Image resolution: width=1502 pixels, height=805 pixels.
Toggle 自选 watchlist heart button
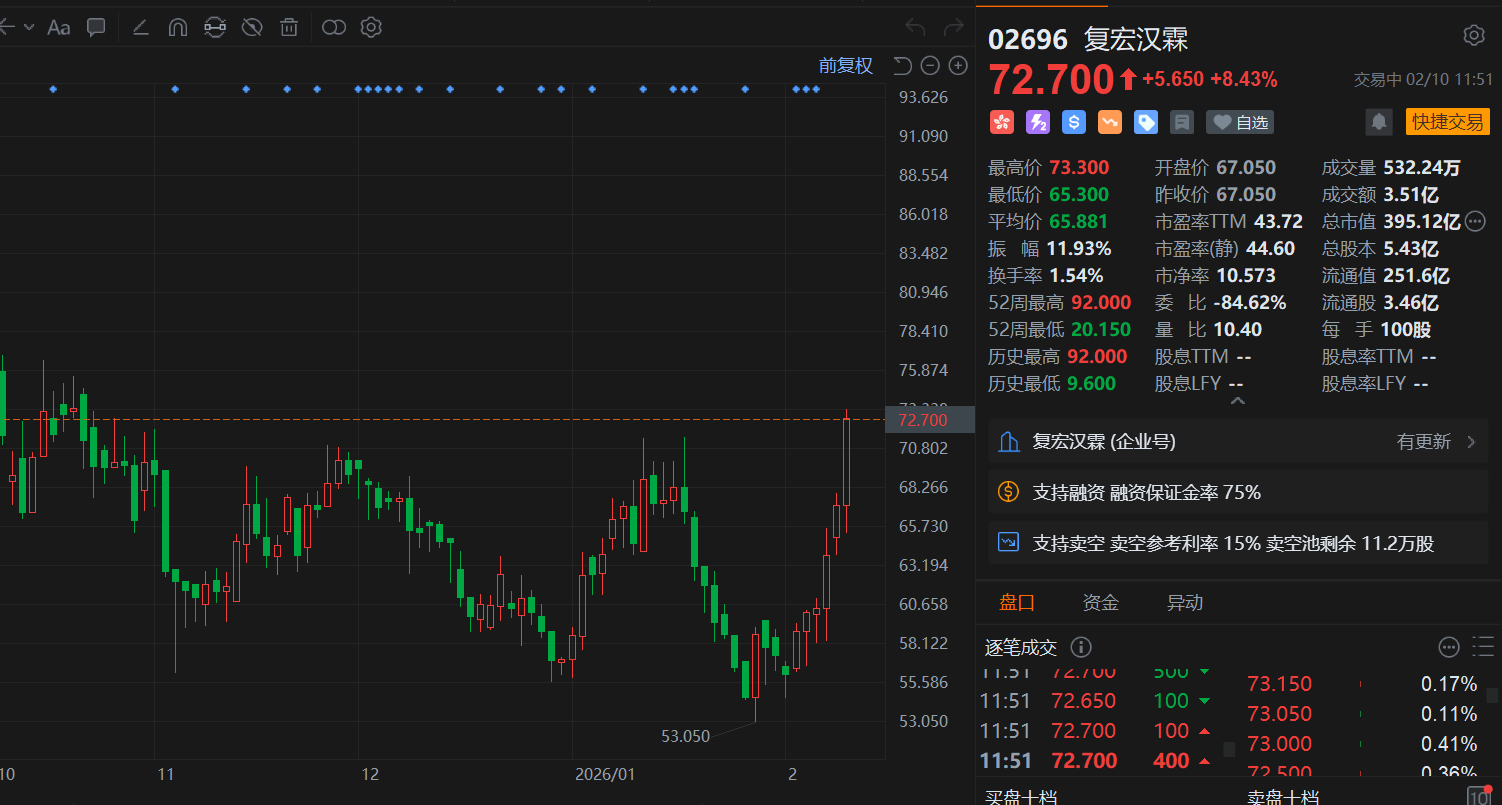coord(1240,122)
